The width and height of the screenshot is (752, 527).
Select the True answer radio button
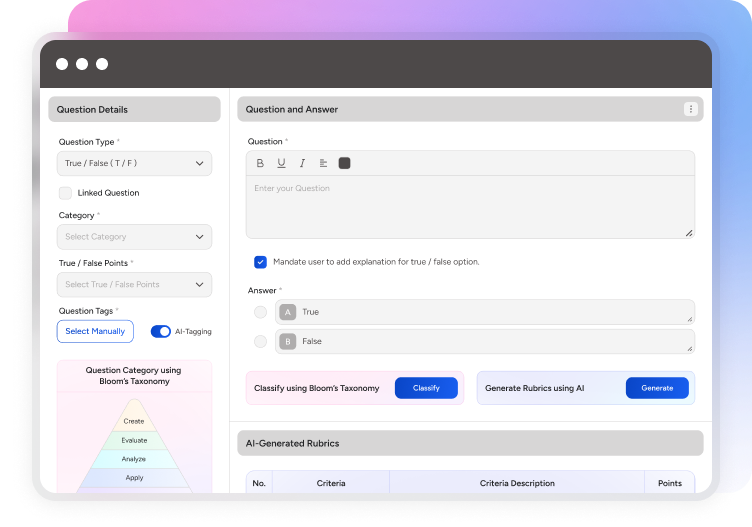coord(260,312)
